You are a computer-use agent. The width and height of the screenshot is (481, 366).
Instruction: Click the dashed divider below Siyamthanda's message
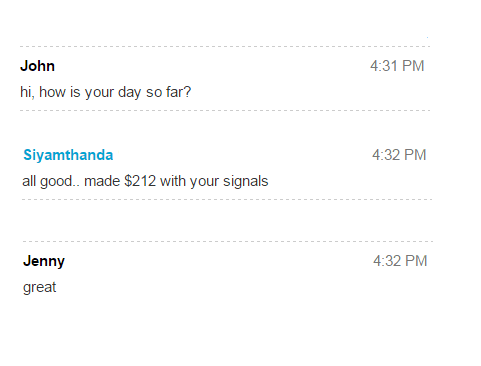[227, 200]
